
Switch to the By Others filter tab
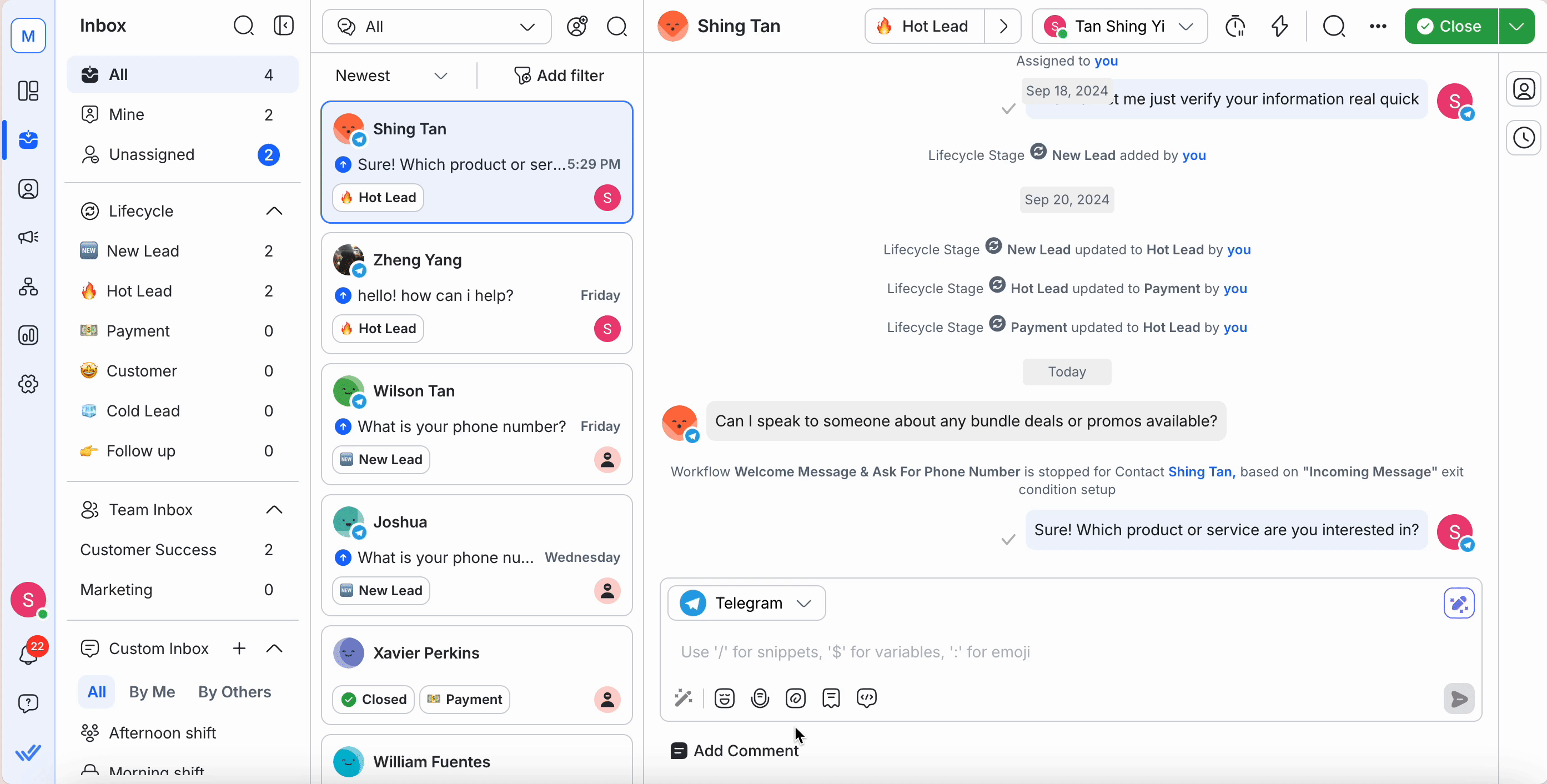[234, 692]
